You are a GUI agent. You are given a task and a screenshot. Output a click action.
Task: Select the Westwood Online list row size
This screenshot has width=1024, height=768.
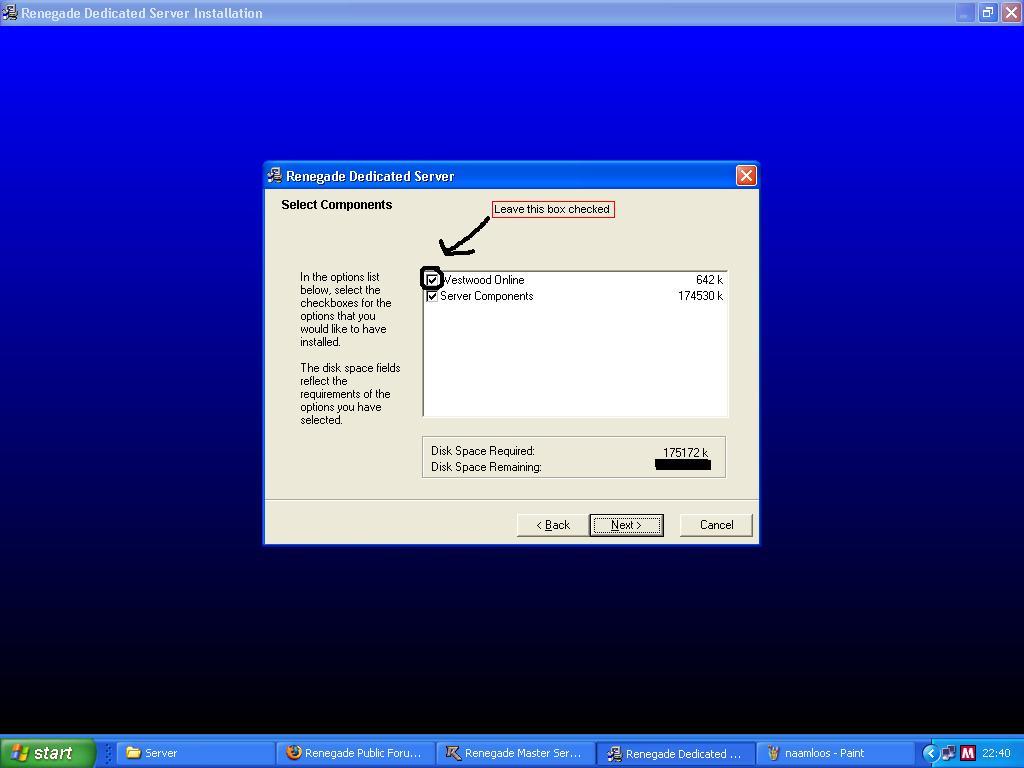[x=709, y=280]
